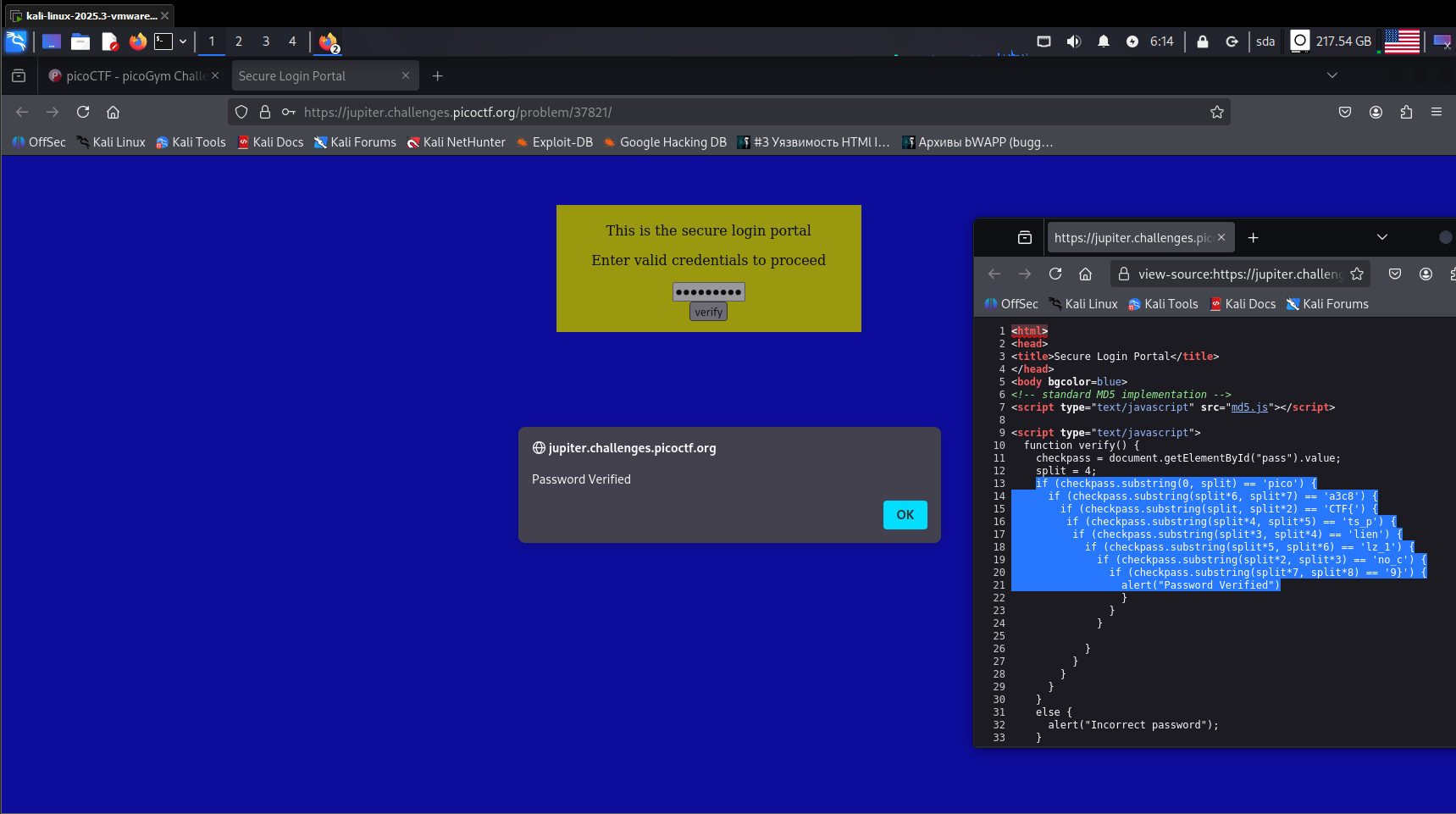Image resolution: width=1456 pixels, height=814 pixels.
Task: Open the Firefox extensions icon
Action: click(1406, 112)
